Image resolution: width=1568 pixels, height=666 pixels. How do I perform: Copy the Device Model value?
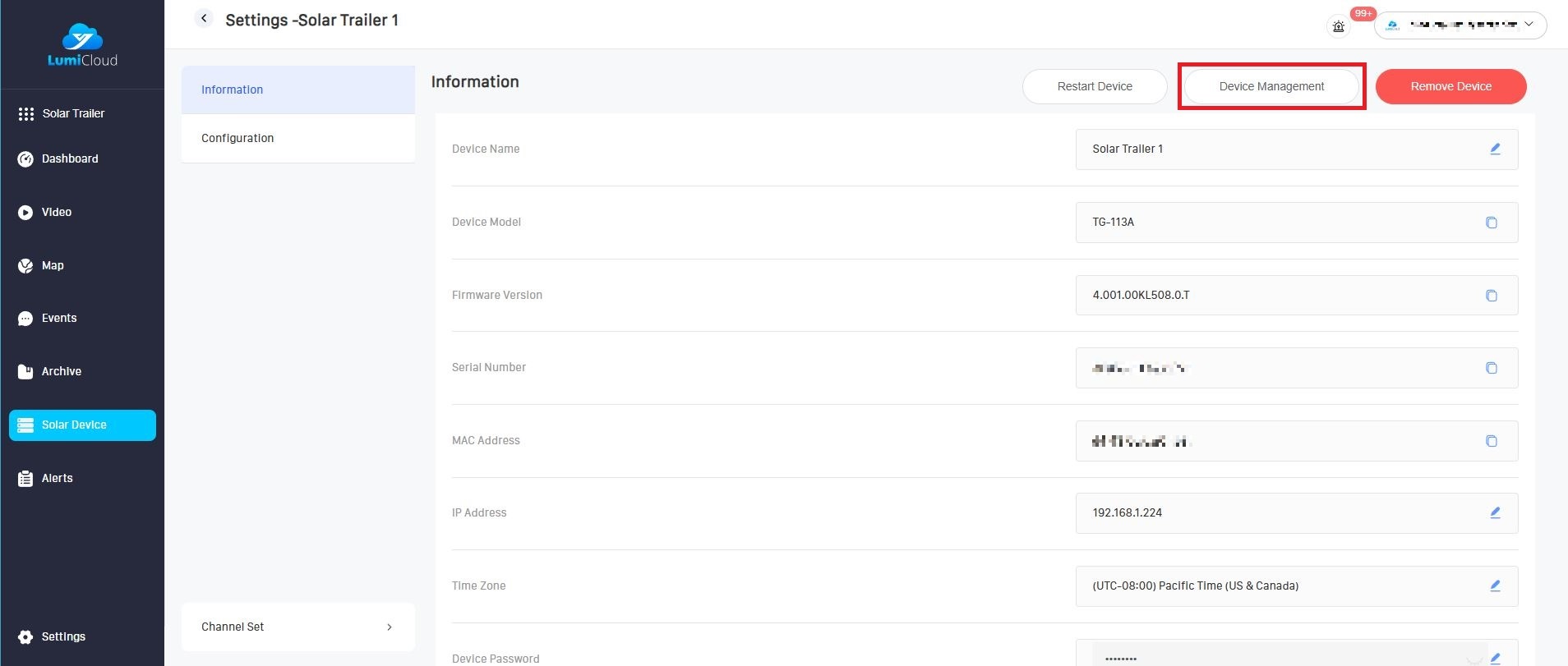(1491, 223)
